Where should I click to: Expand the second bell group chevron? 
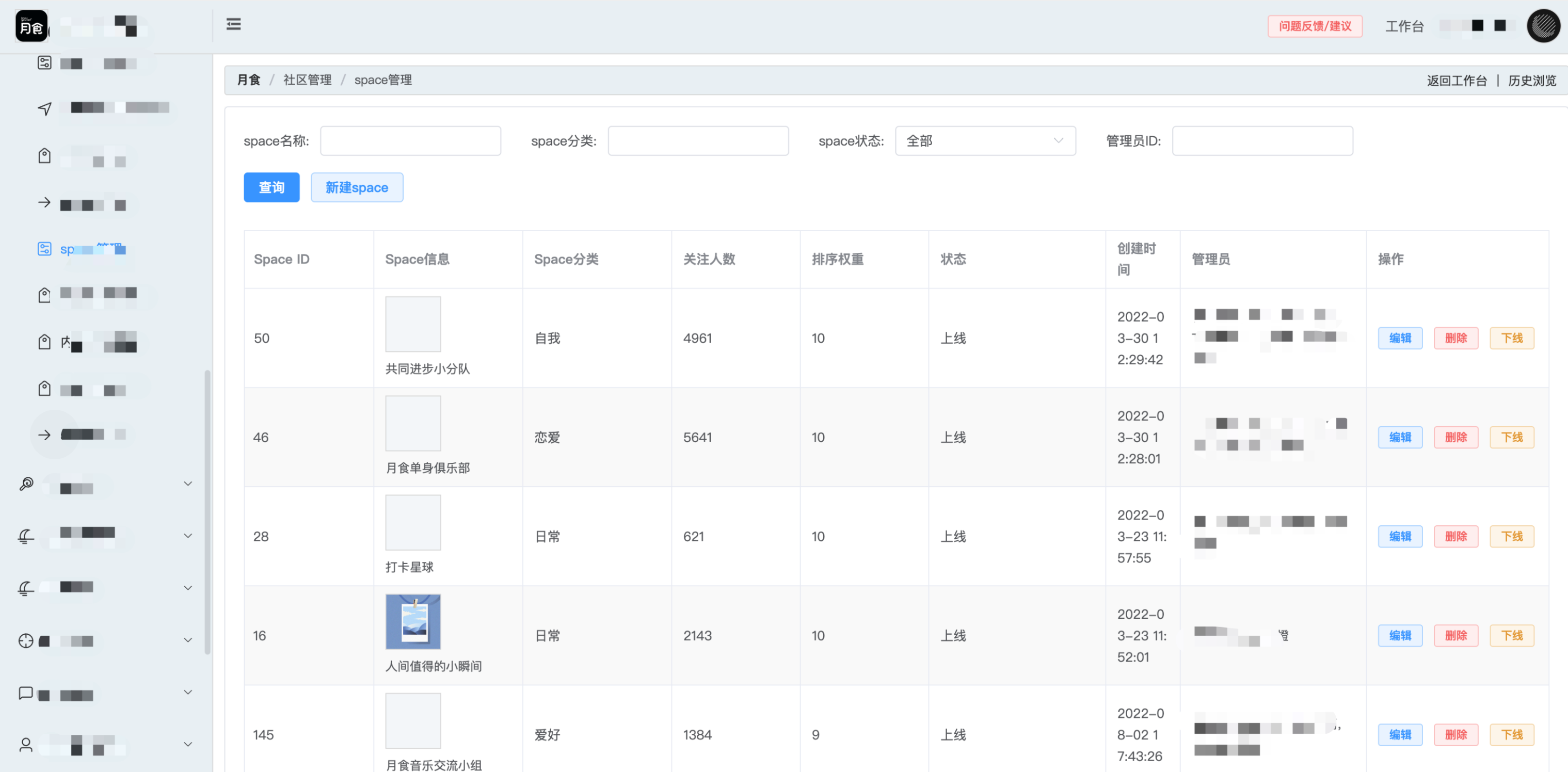188,588
